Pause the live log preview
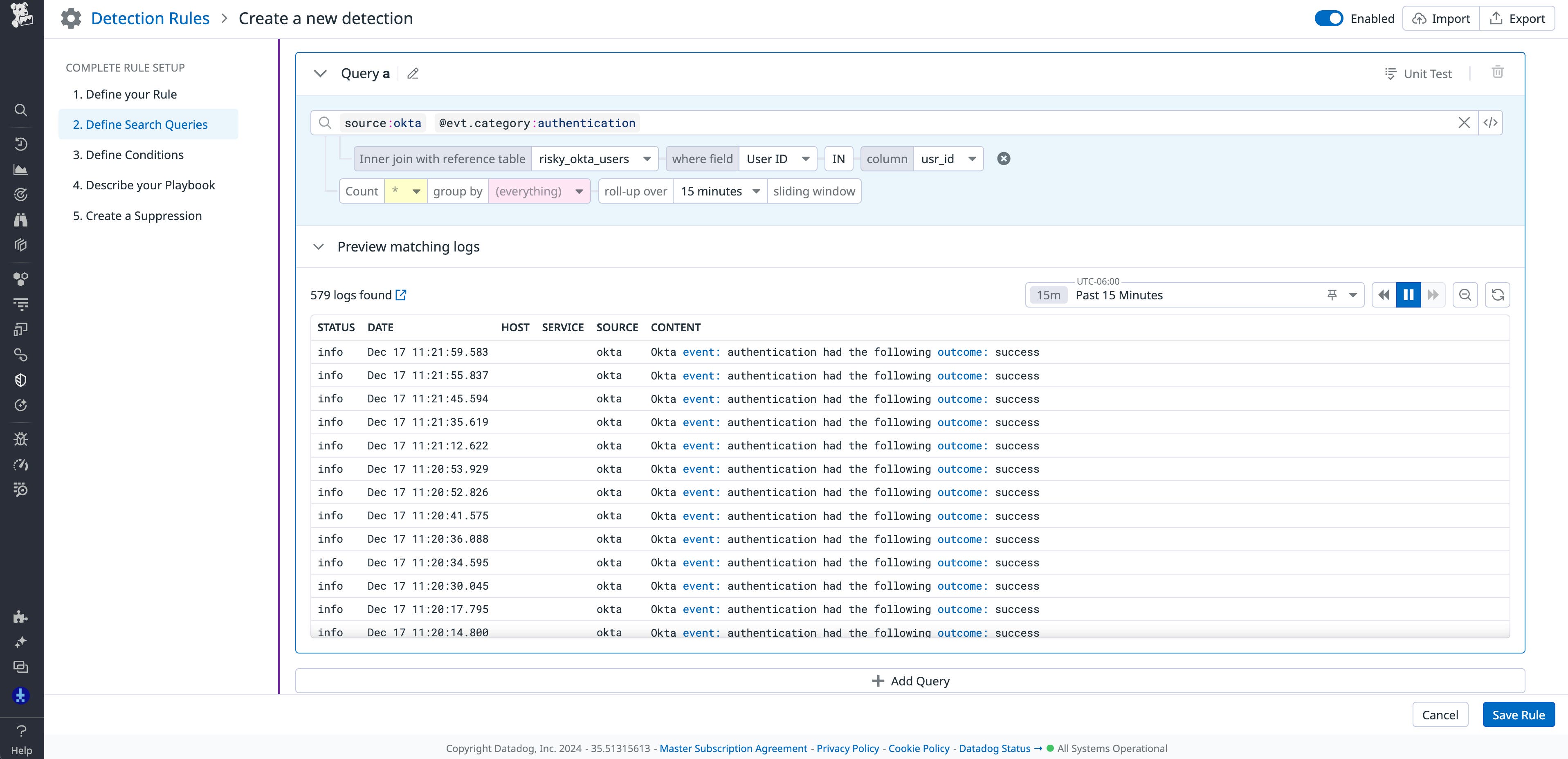The width and height of the screenshot is (1568, 759). point(1408,294)
